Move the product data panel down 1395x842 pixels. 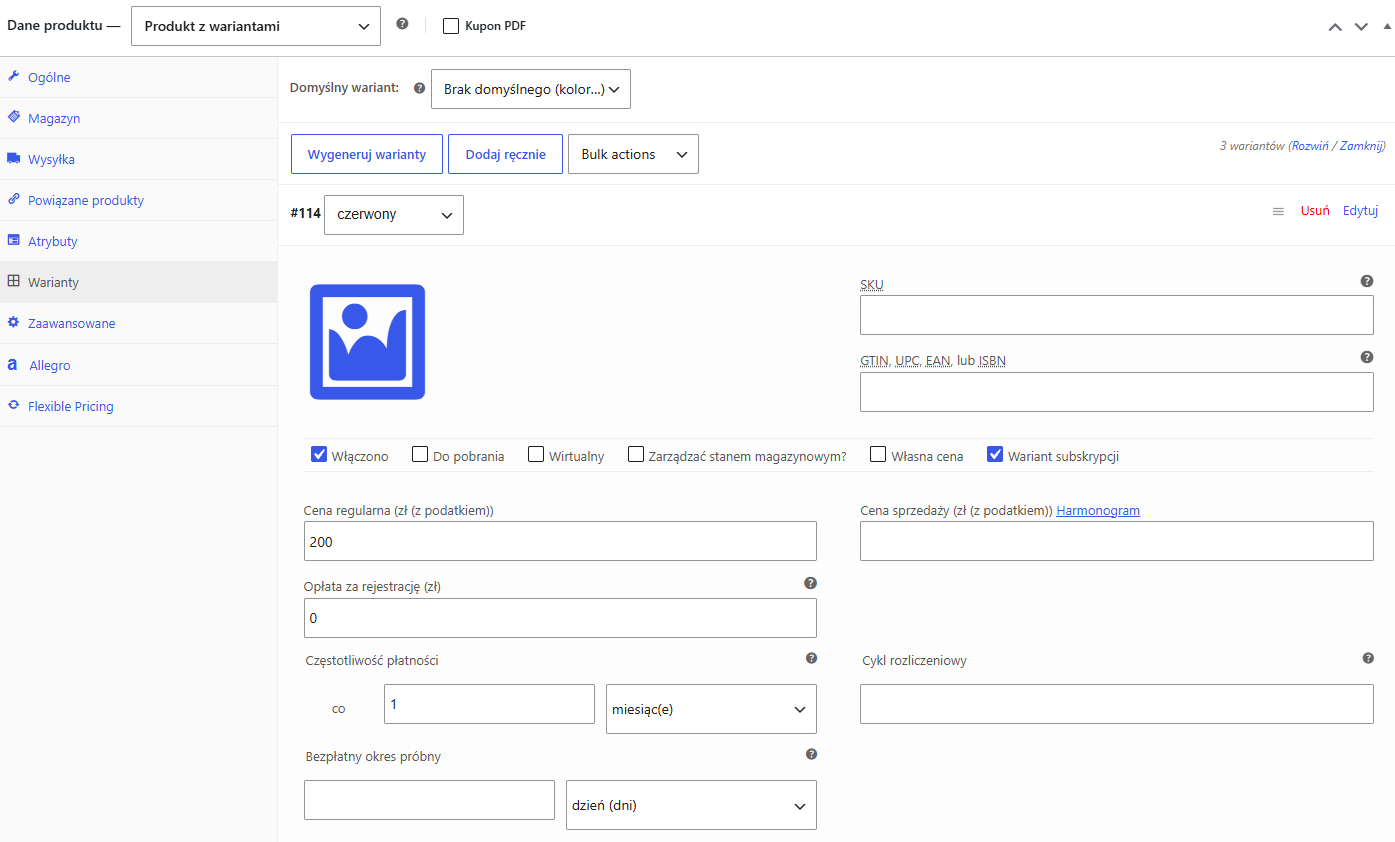tap(1361, 27)
